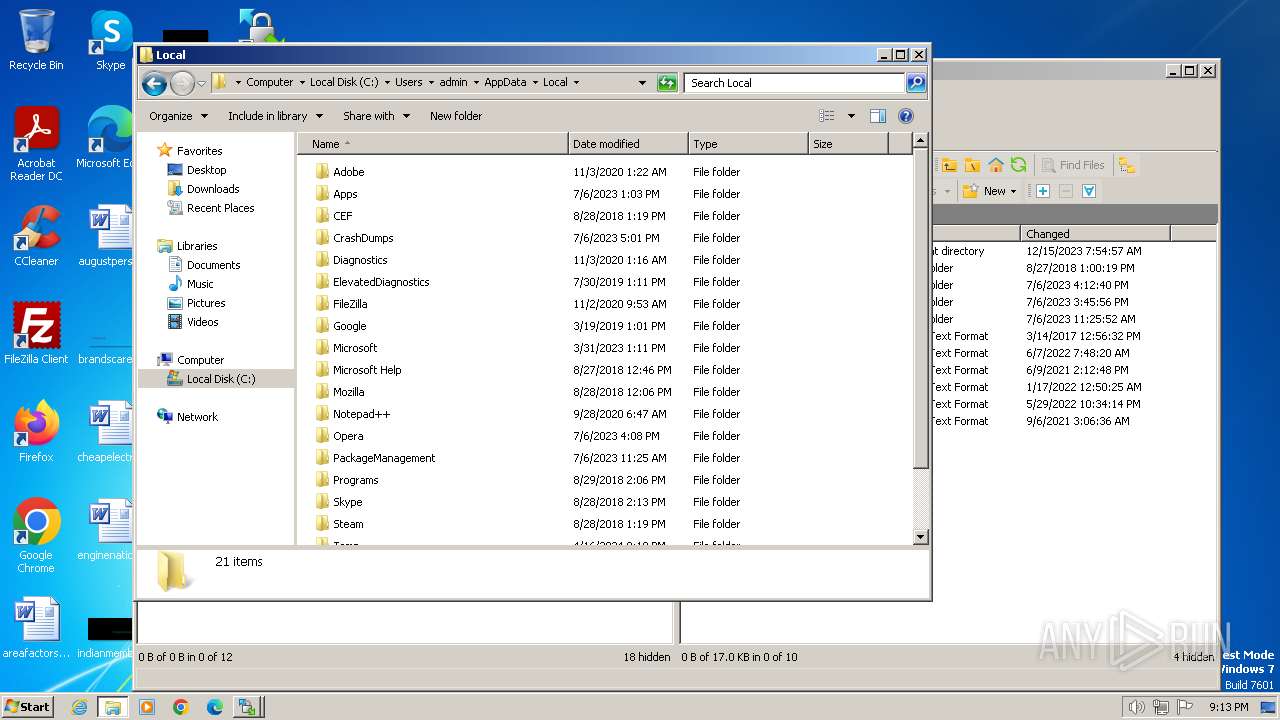Go back with the Explorer back arrow
This screenshot has width=1280, height=720.
point(154,83)
